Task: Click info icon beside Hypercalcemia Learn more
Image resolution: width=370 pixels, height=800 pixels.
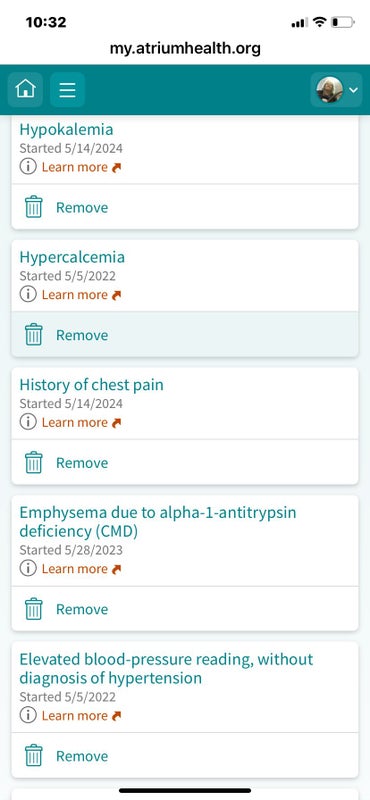Action: (28, 294)
